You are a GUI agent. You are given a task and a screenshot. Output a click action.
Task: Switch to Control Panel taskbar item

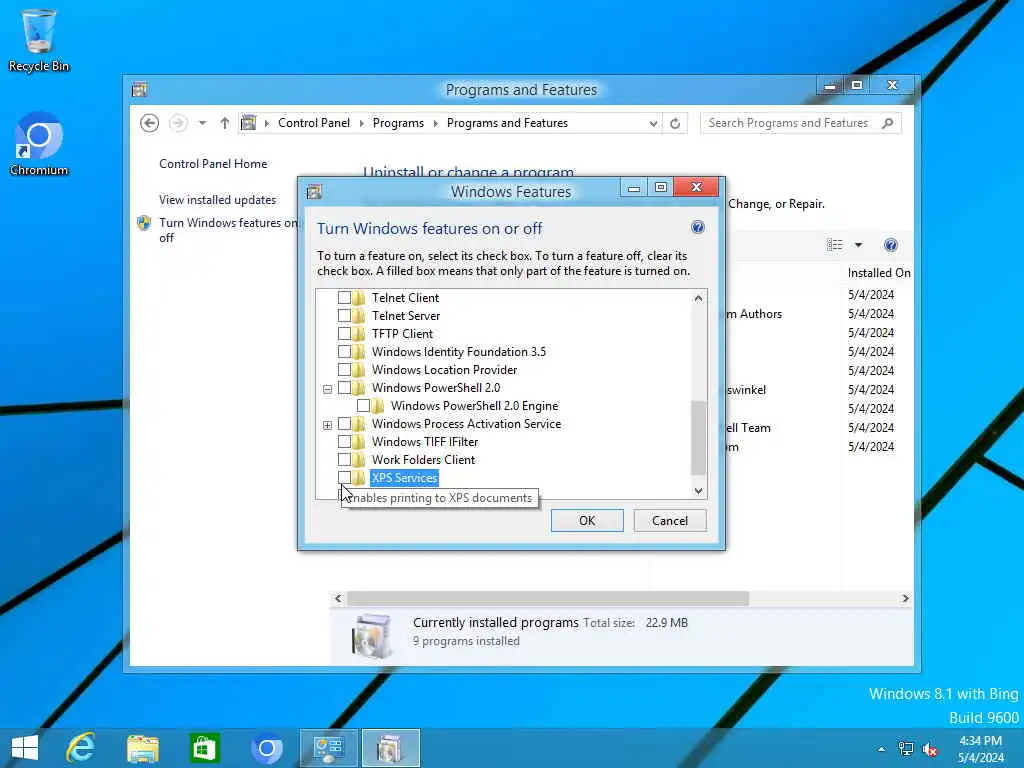pyautogui.click(x=328, y=748)
